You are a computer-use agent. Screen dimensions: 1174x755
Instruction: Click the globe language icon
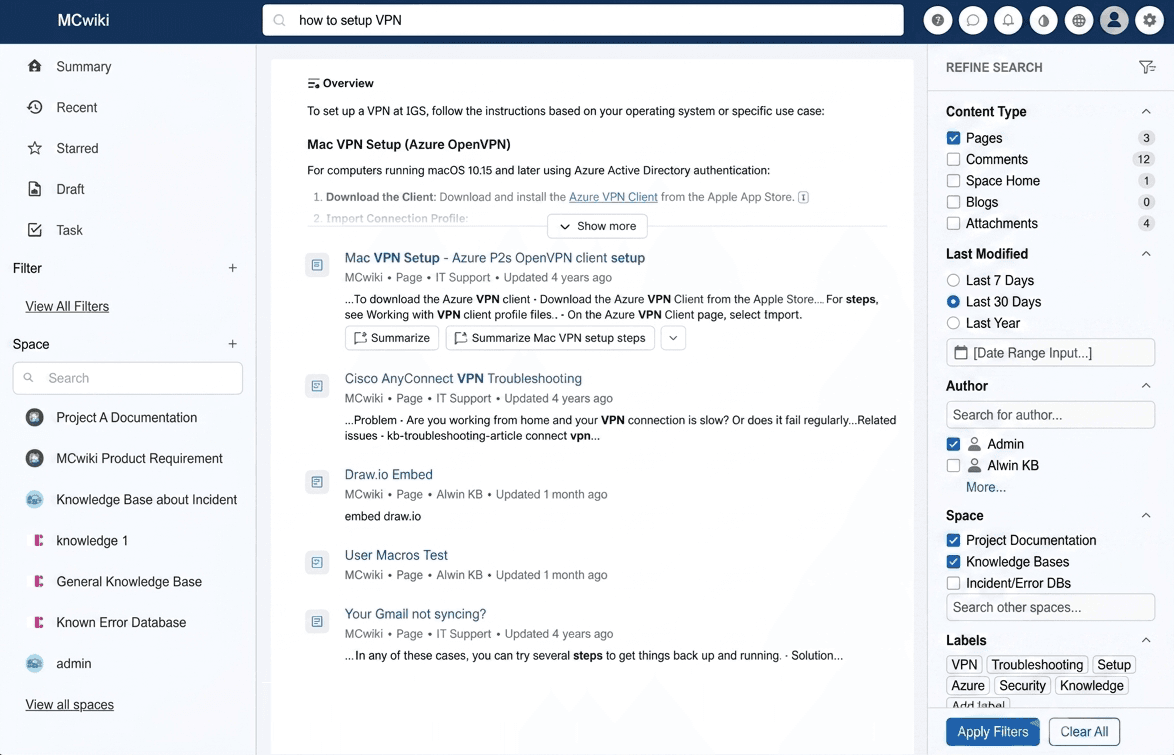(x=1078, y=20)
